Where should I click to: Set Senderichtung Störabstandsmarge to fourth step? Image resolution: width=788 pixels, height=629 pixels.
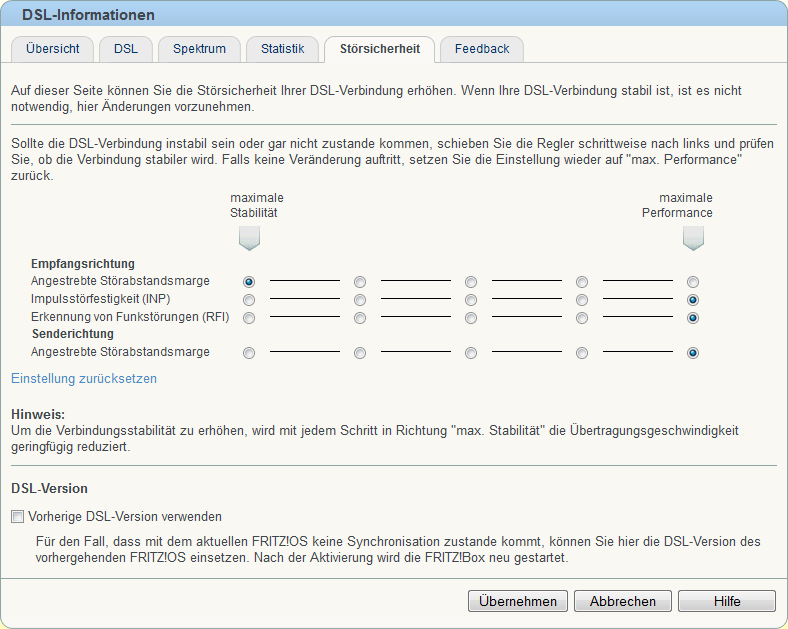coord(582,353)
